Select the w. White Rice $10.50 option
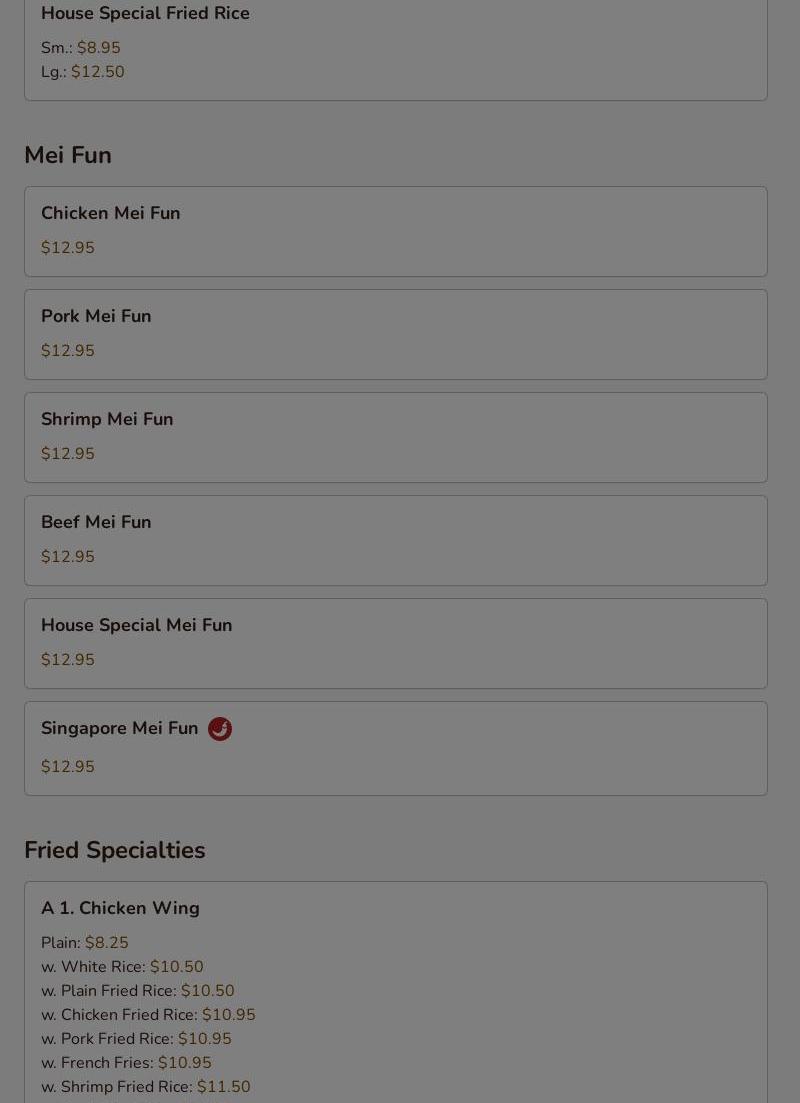800x1103 pixels. (122, 967)
